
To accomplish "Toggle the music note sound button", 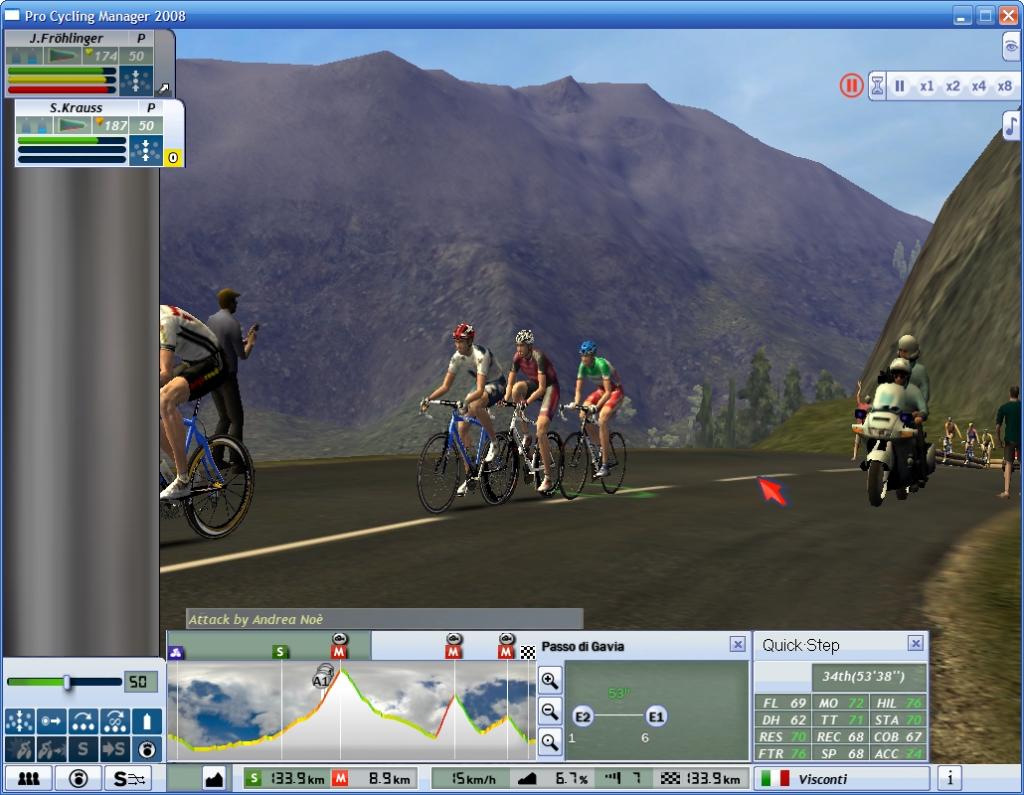I will point(1011,126).
